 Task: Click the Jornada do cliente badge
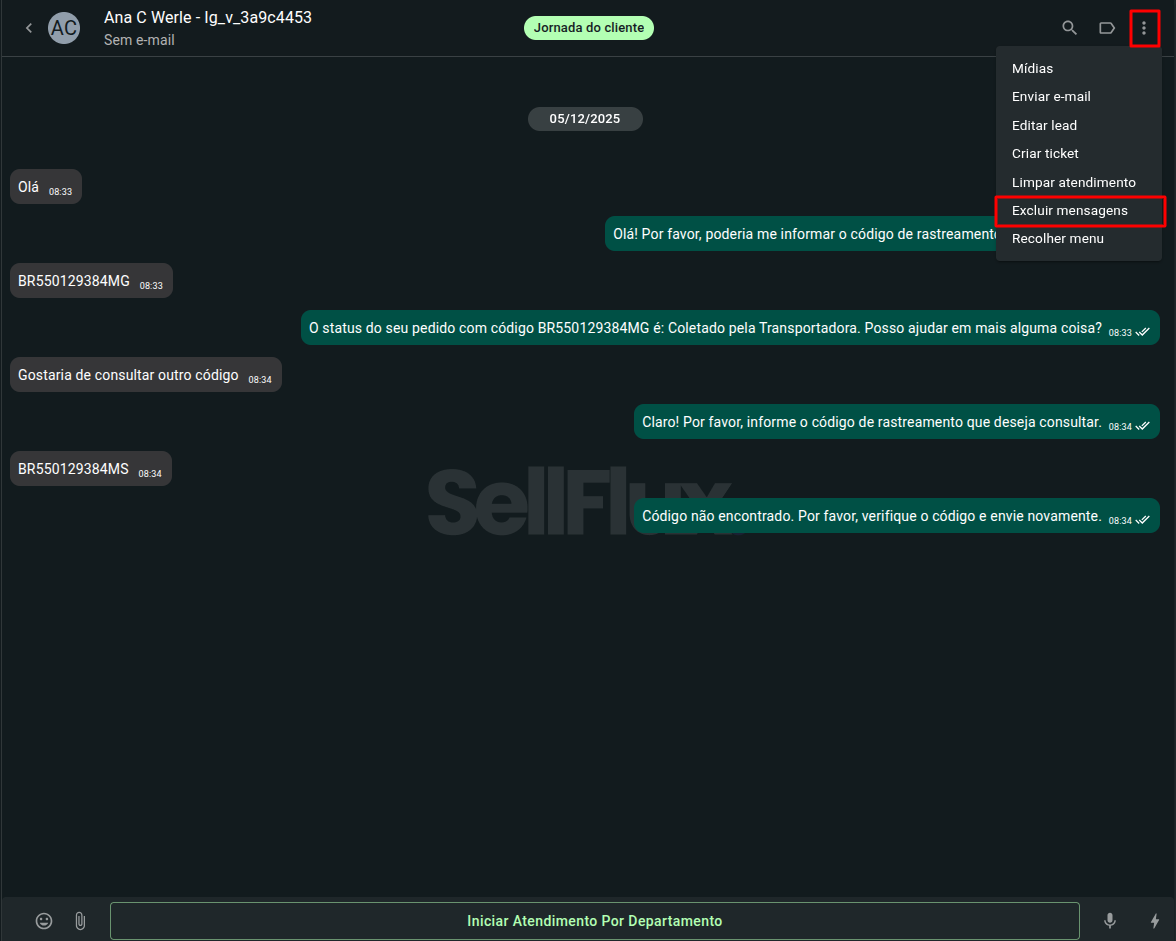pyautogui.click(x=588, y=28)
